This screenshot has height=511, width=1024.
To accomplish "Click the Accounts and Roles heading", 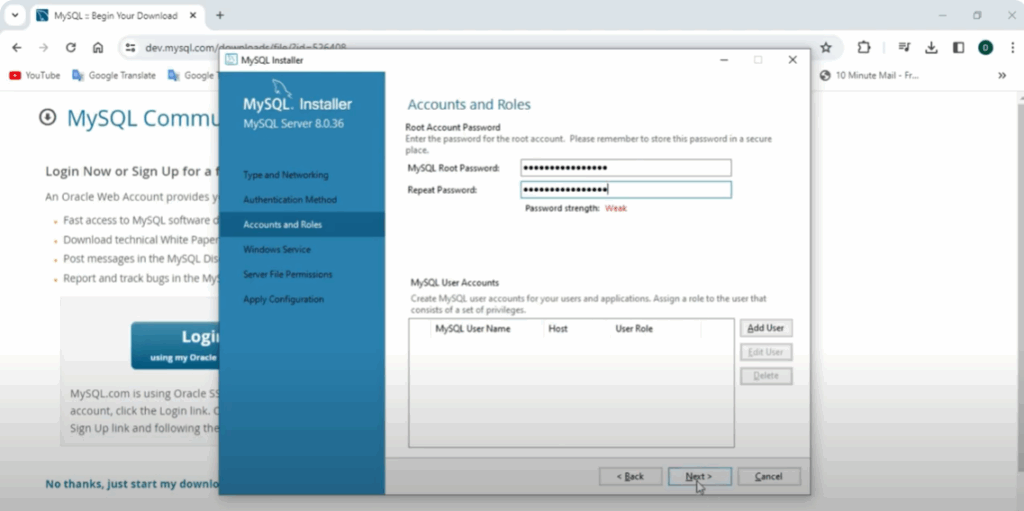I will (x=469, y=105).
